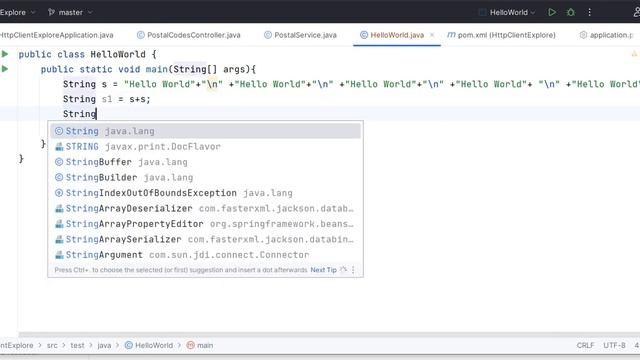Change CRLF line separator in status bar

click(x=585, y=345)
